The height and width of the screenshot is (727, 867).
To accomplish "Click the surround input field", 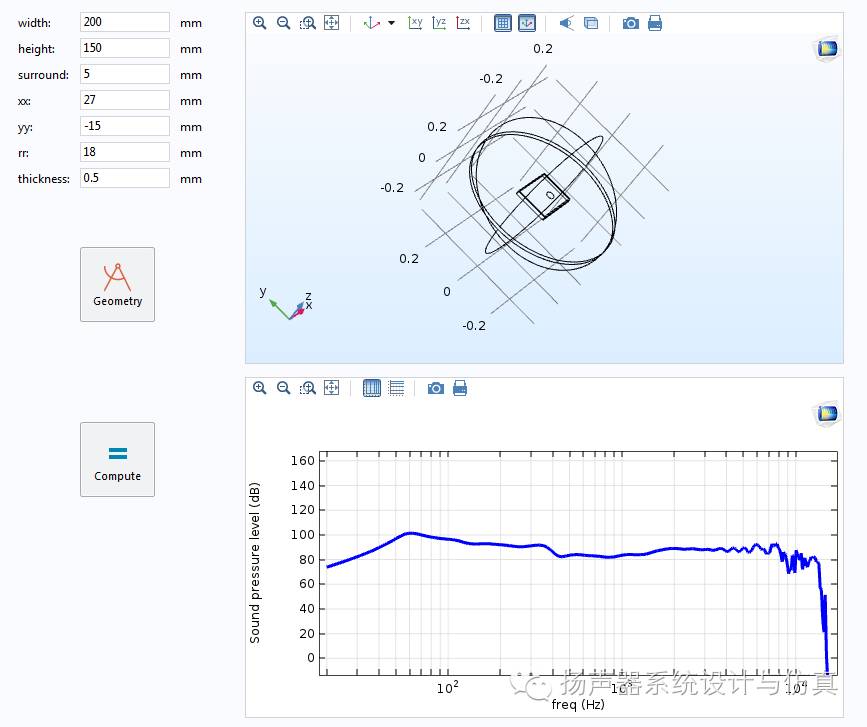I will point(125,74).
